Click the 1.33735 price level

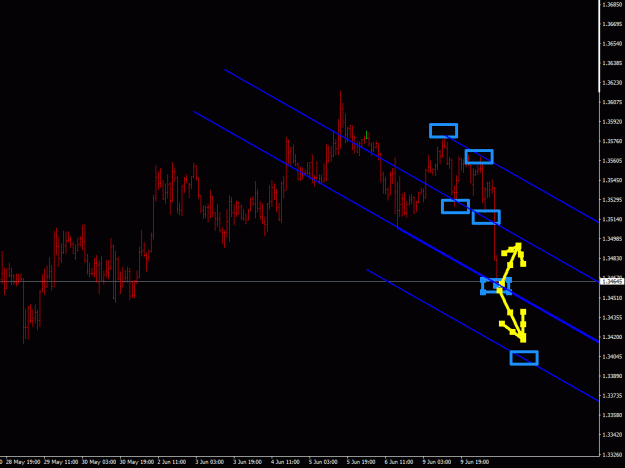click(x=613, y=395)
